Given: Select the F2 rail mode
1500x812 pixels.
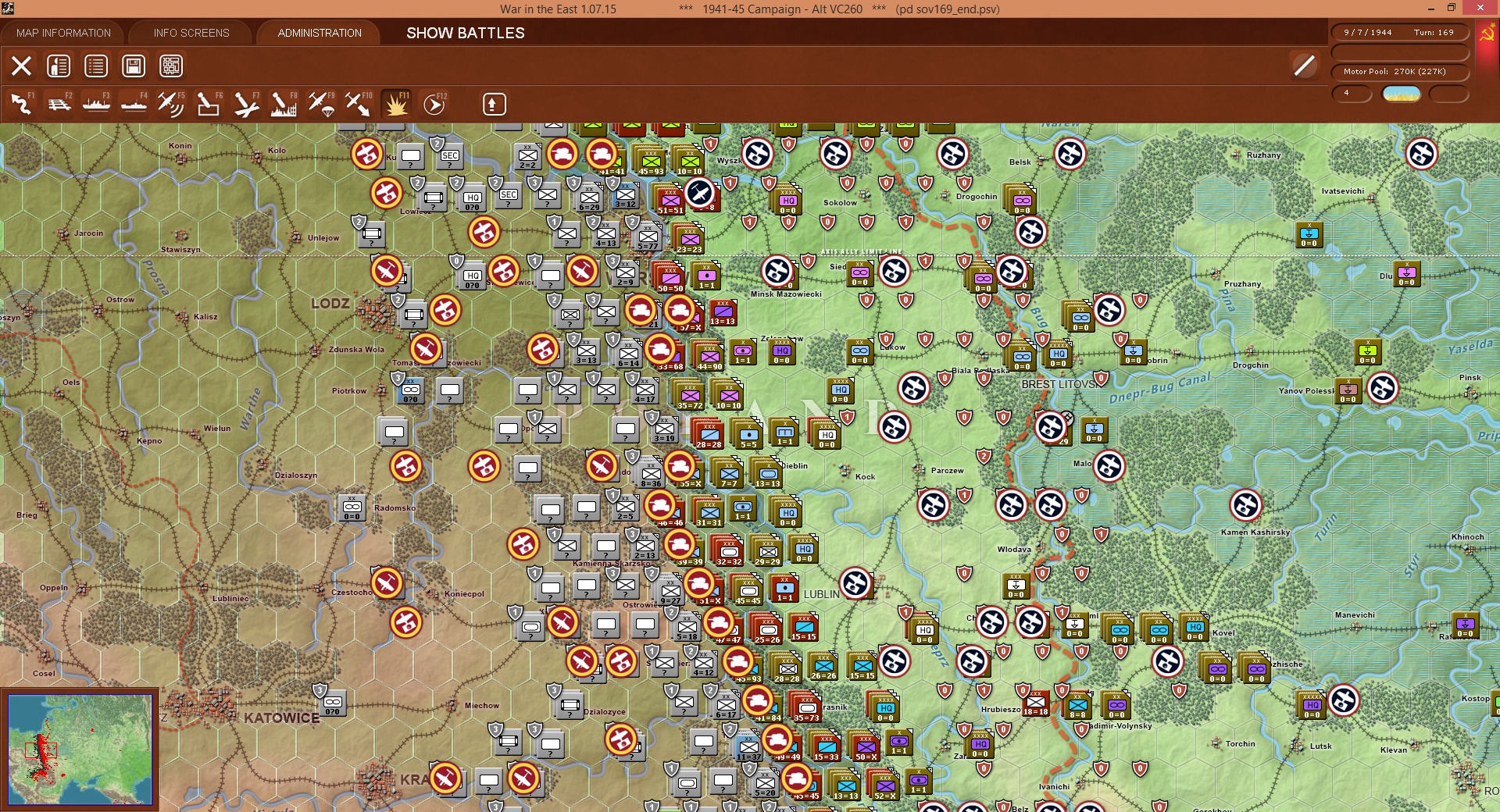Looking at the screenshot, I should (59, 104).
